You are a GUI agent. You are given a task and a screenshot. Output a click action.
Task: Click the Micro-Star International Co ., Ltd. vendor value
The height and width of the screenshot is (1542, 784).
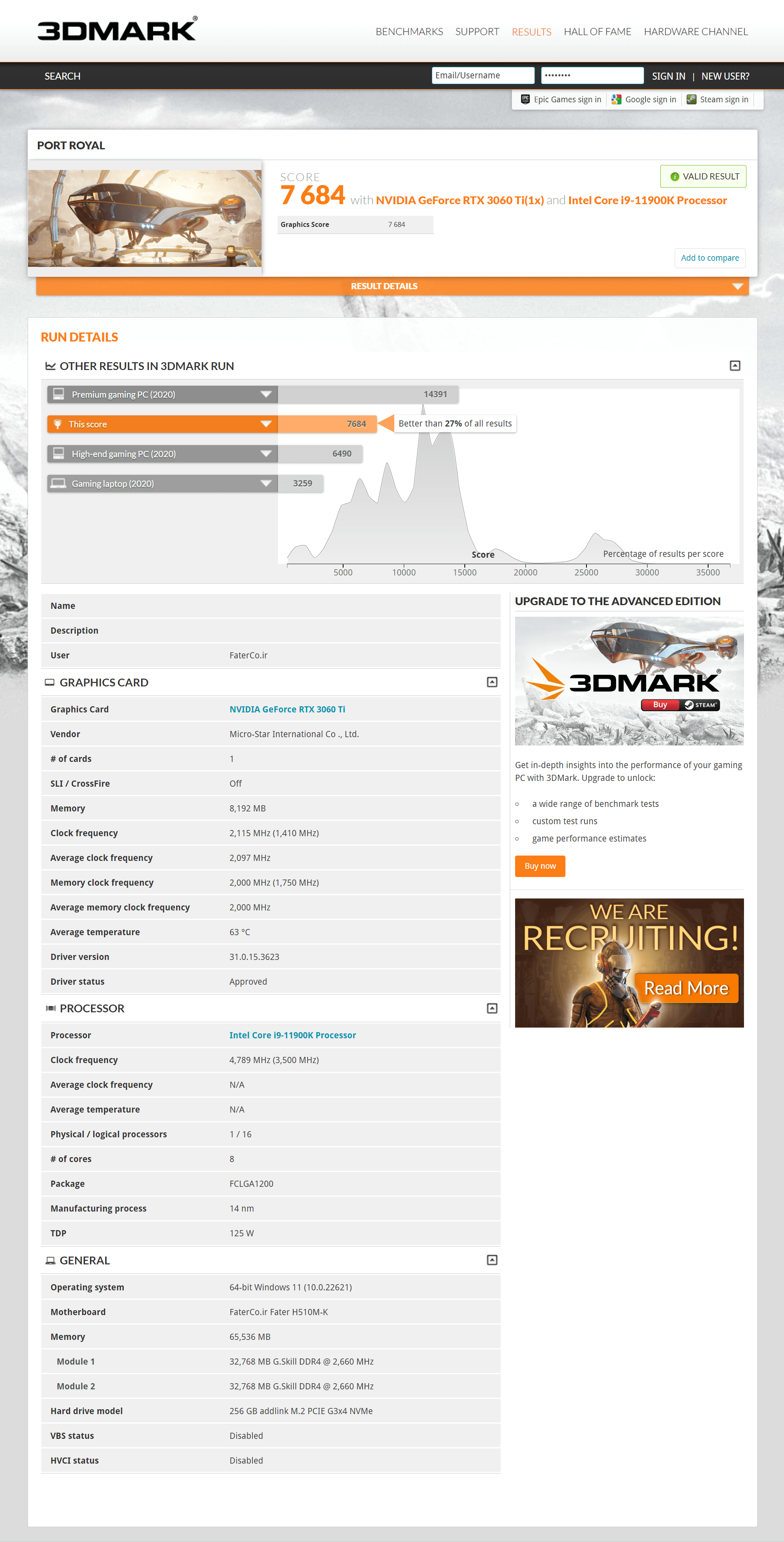(294, 734)
